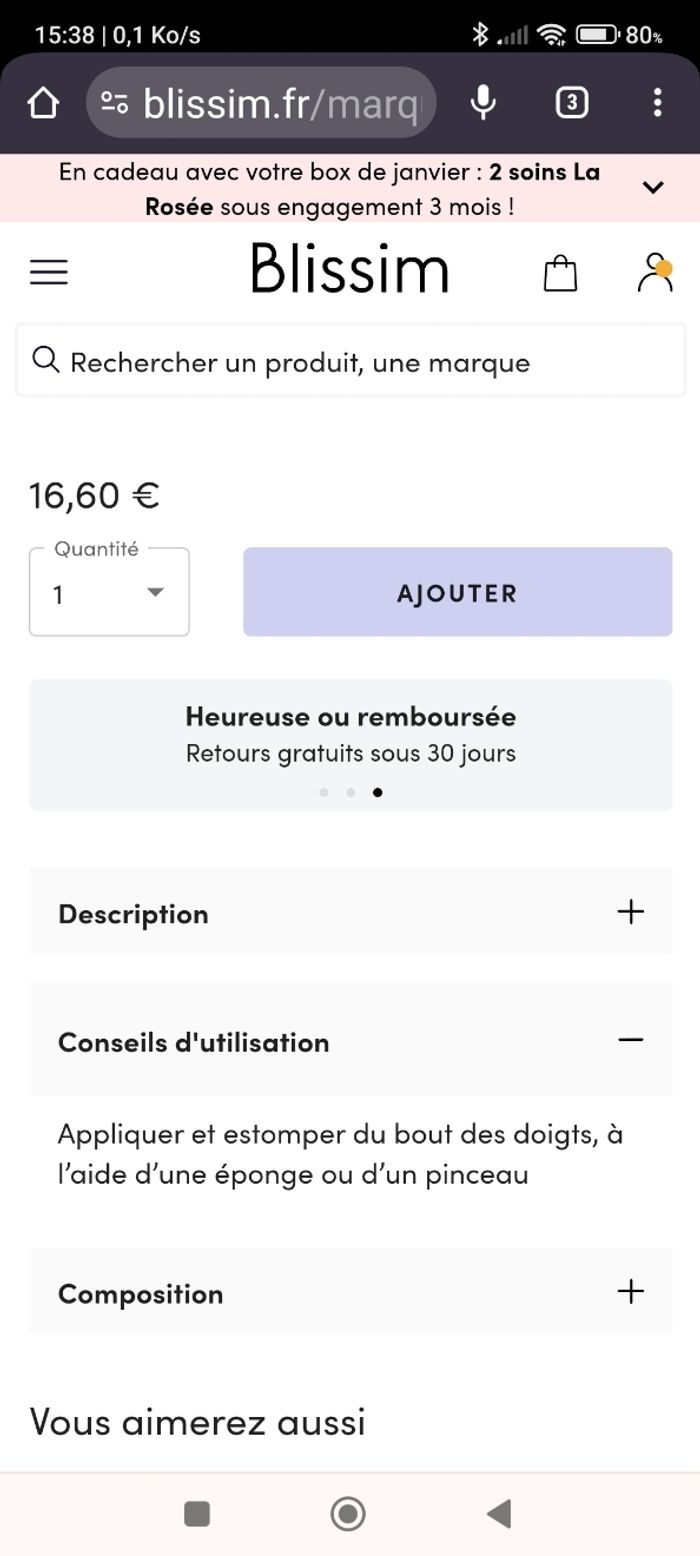The height and width of the screenshot is (1556, 700).
Task: Tap the browser home icon
Action: (x=43, y=102)
